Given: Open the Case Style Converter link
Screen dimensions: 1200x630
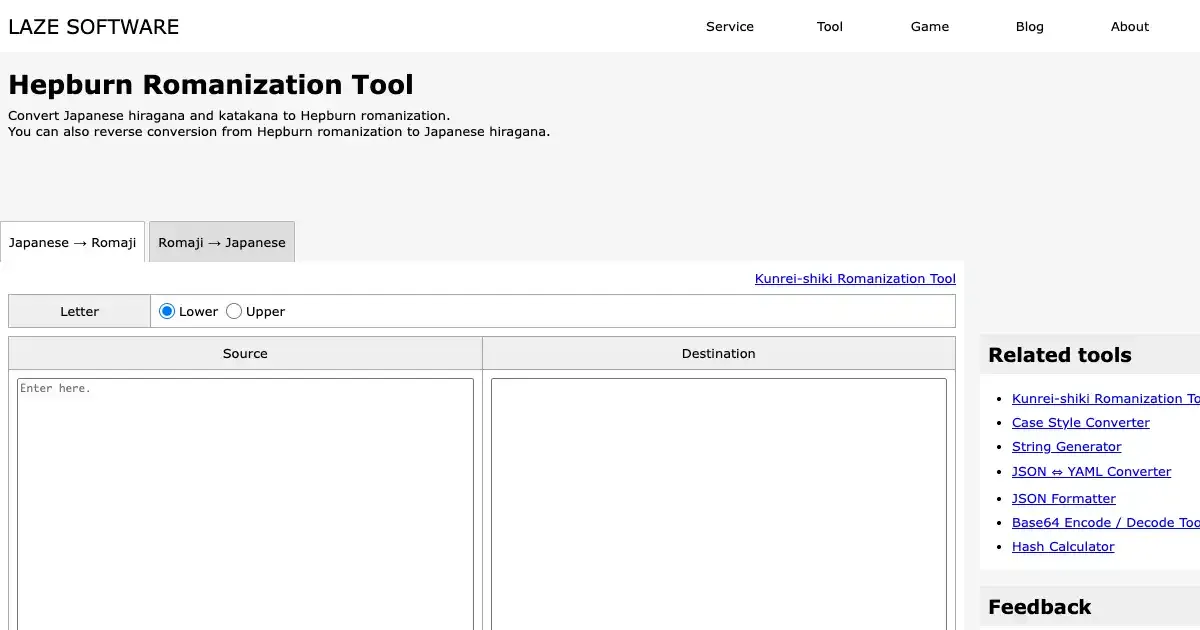Looking at the screenshot, I should [x=1080, y=423].
